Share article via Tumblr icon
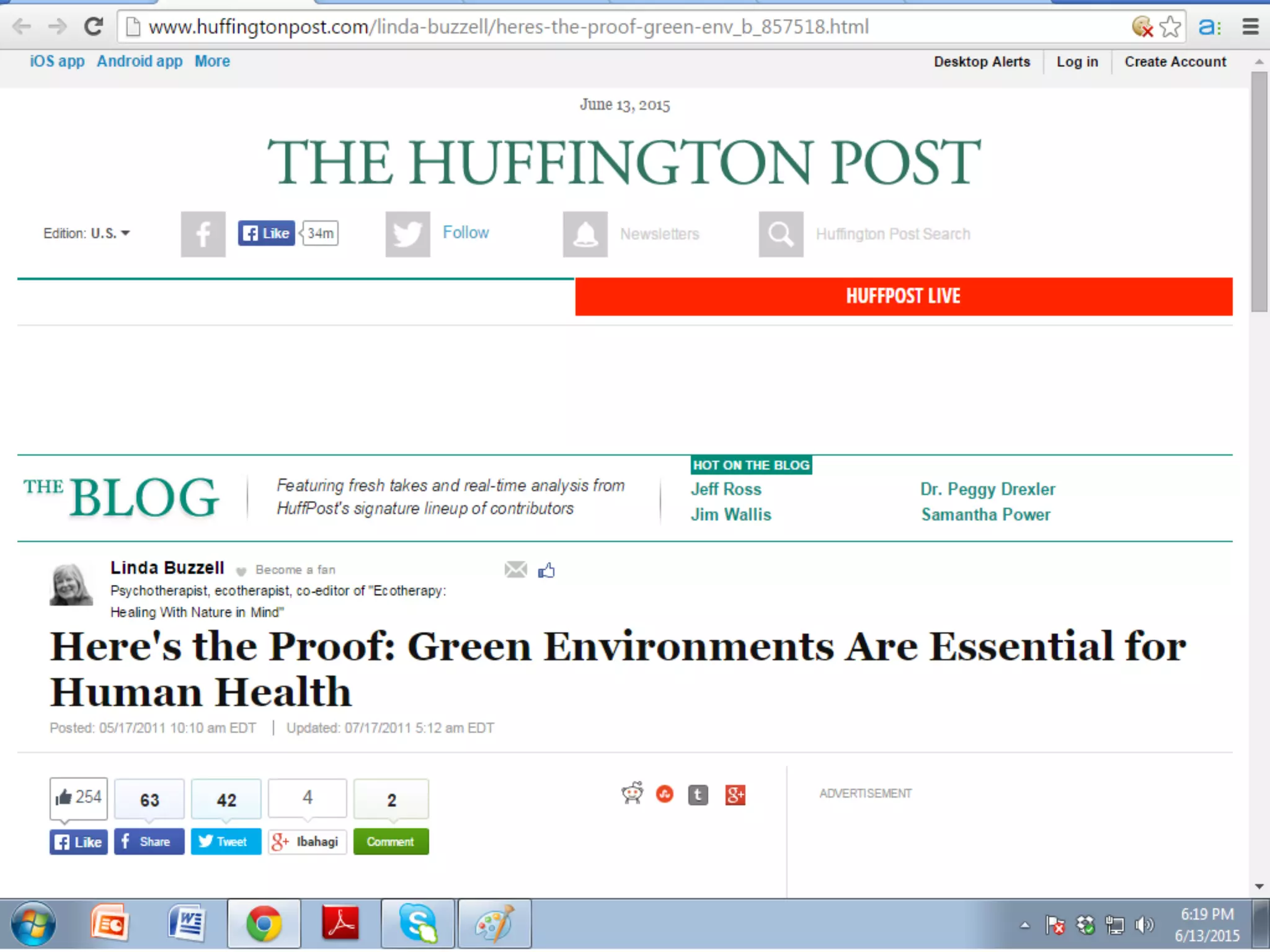Screen dimensions: 1270x952 pyautogui.click(x=698, y=795)
